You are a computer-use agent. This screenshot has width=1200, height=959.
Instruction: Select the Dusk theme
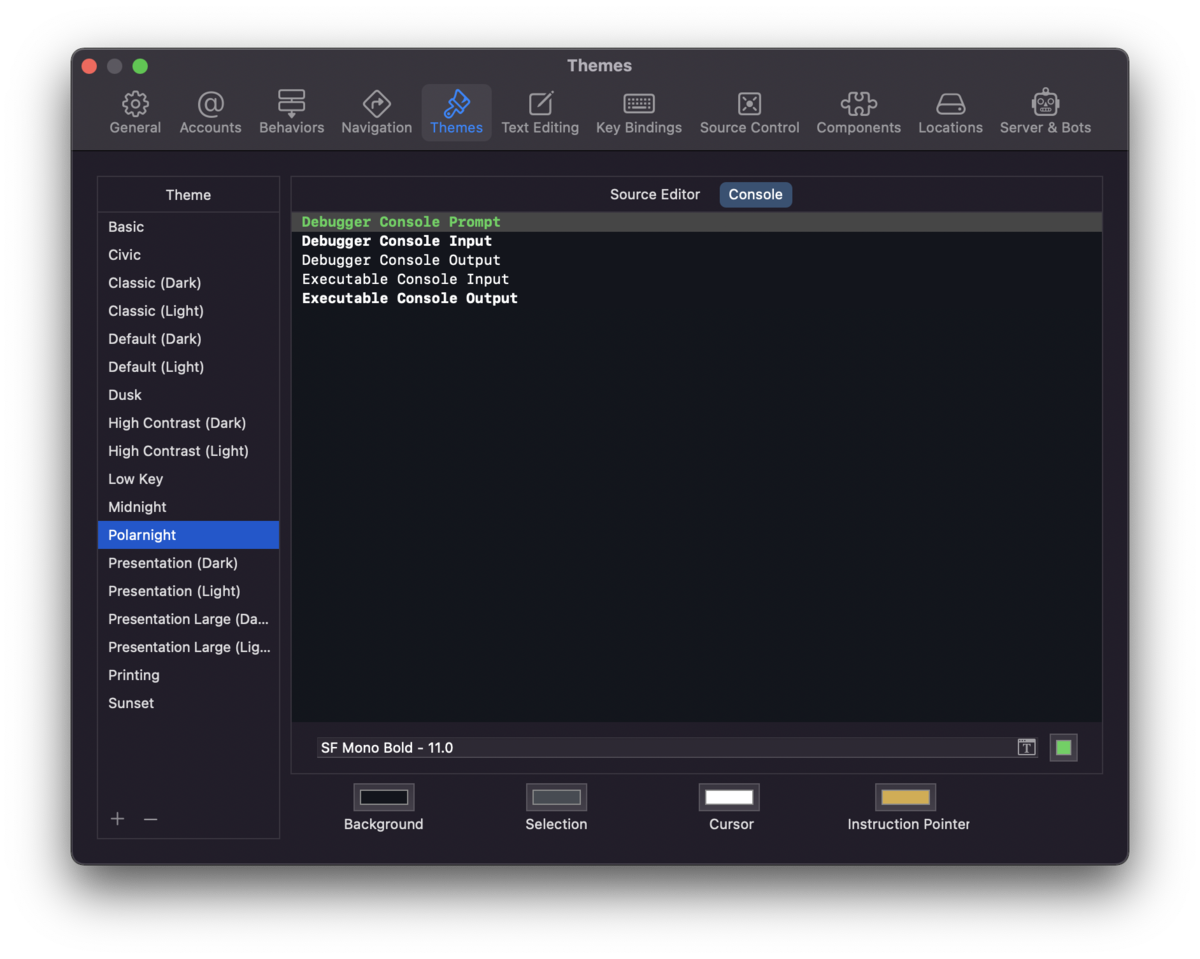pyautogui.click(x=188, y=395)
